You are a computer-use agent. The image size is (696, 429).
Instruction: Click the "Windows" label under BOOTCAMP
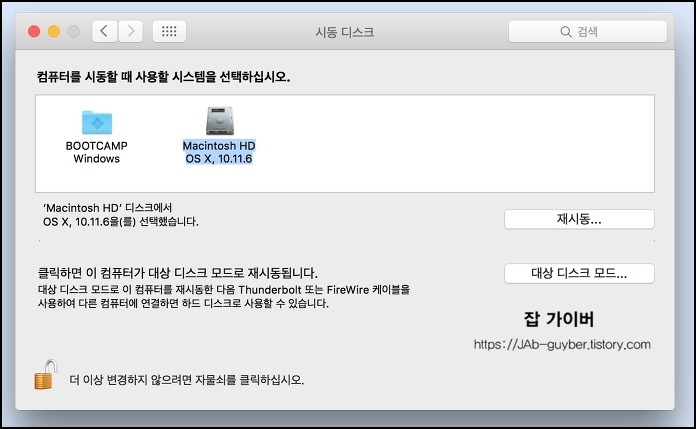[x=96, y=159]
